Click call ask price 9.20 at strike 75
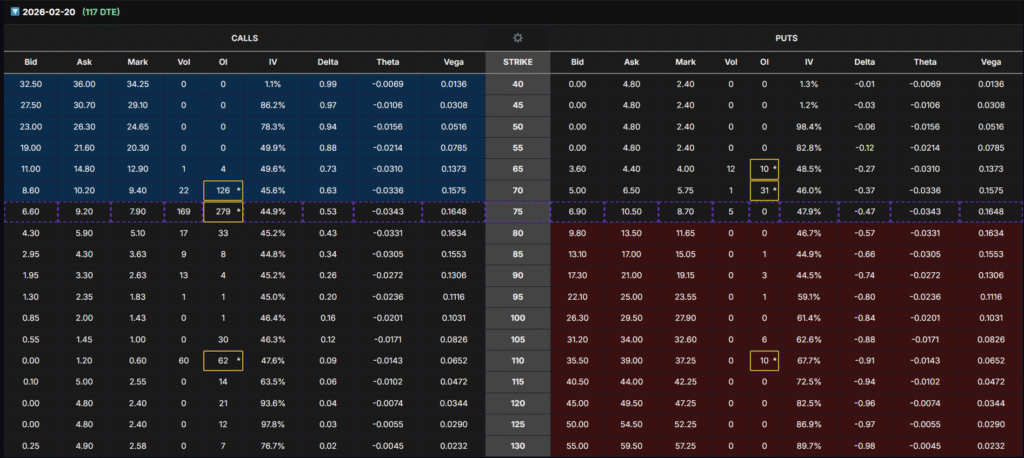The image size is (1024, 458). [84, 212]
